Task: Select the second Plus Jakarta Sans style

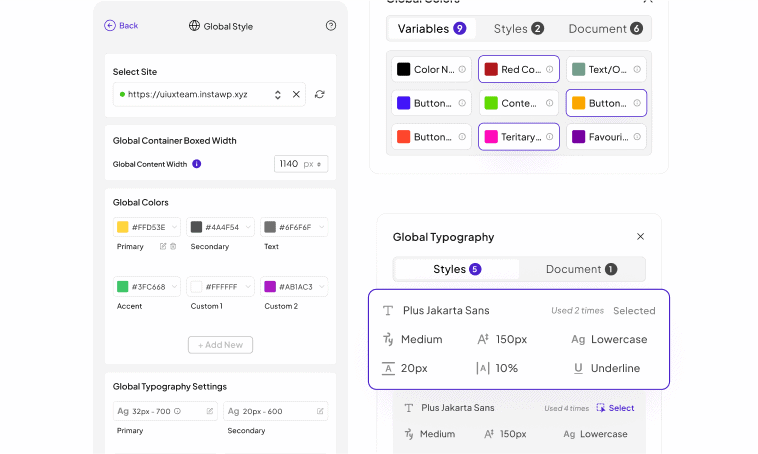Action: pos(615,408)
